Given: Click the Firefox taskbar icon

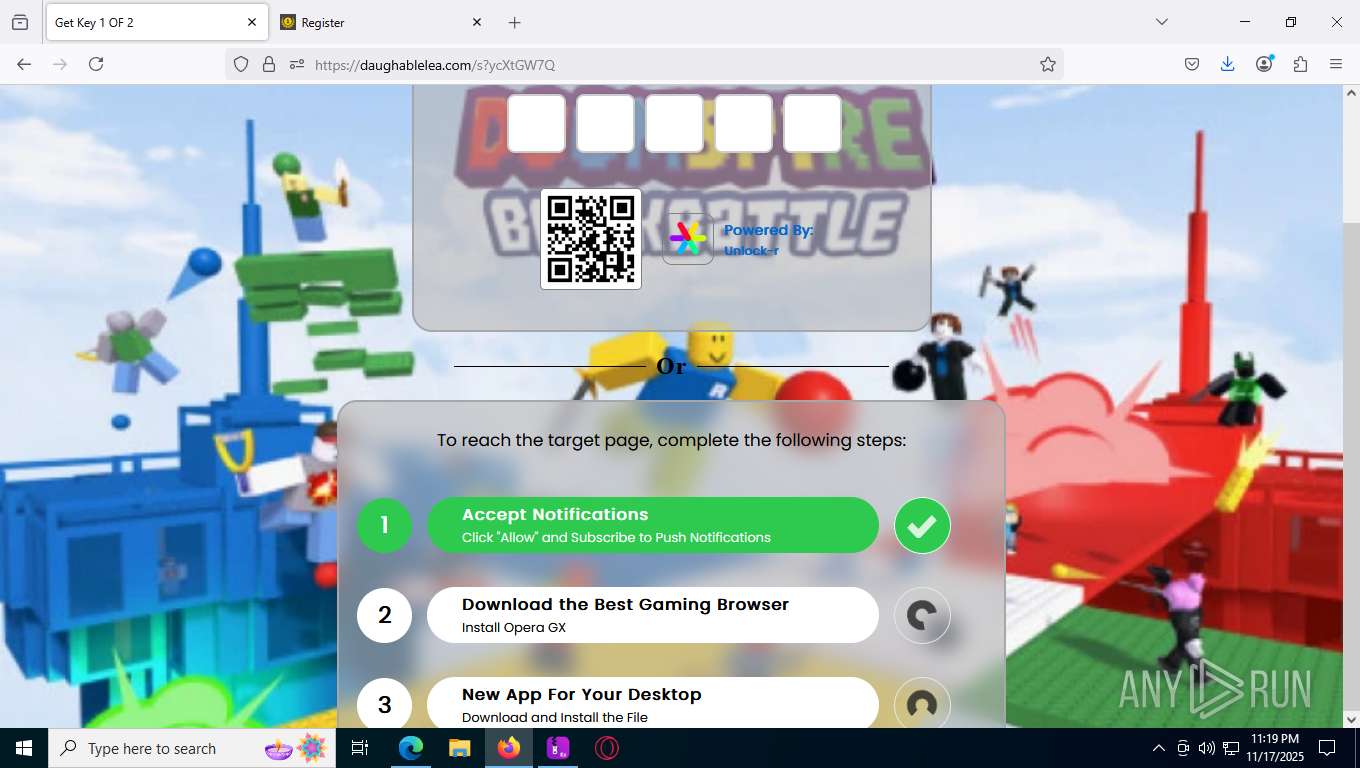Looking at the screenshot, I should tap(509, 748).
